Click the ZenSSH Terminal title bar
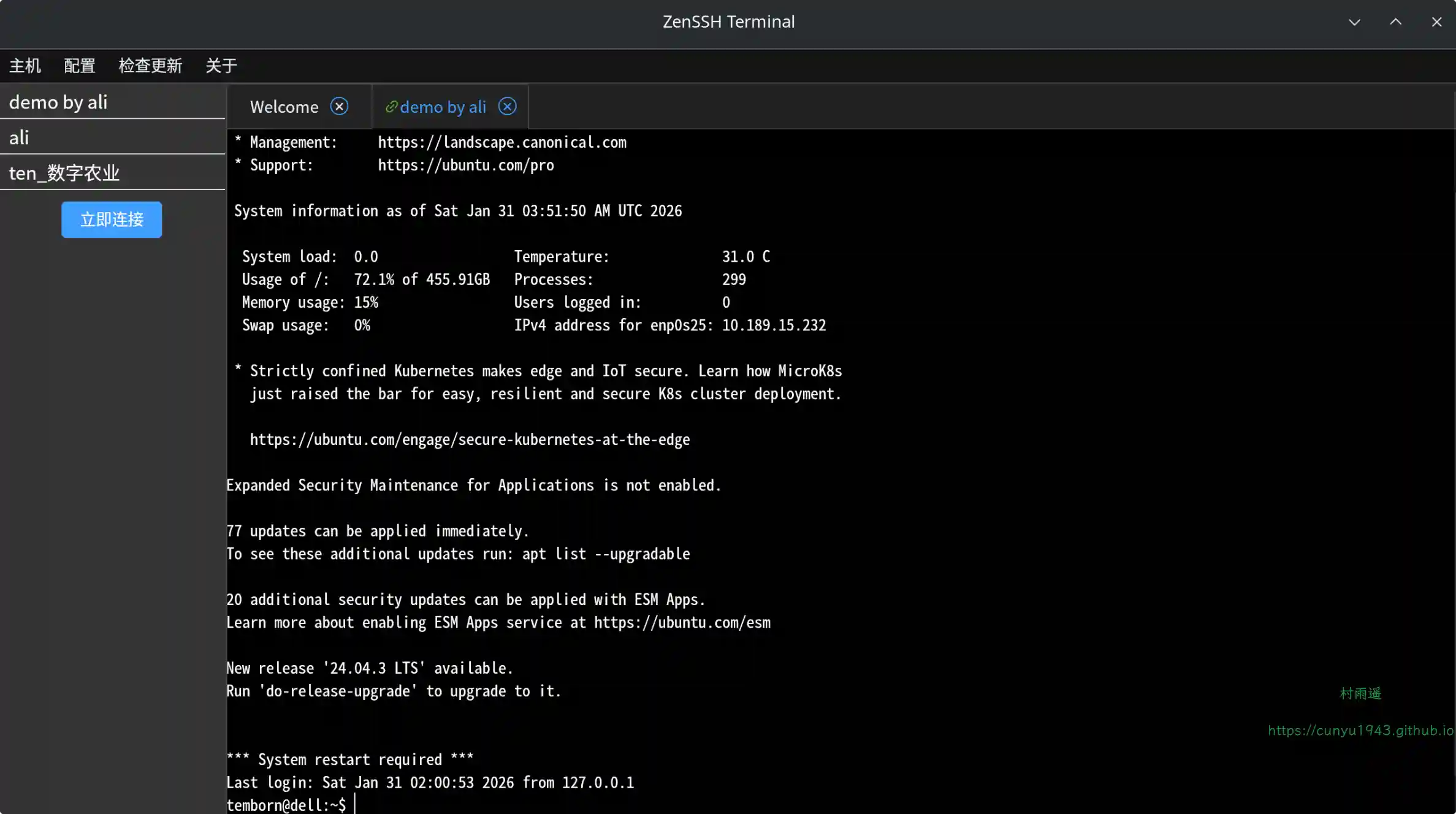Screen dimensions: 1456x814 pyautogui.click(x=728, y=22)
